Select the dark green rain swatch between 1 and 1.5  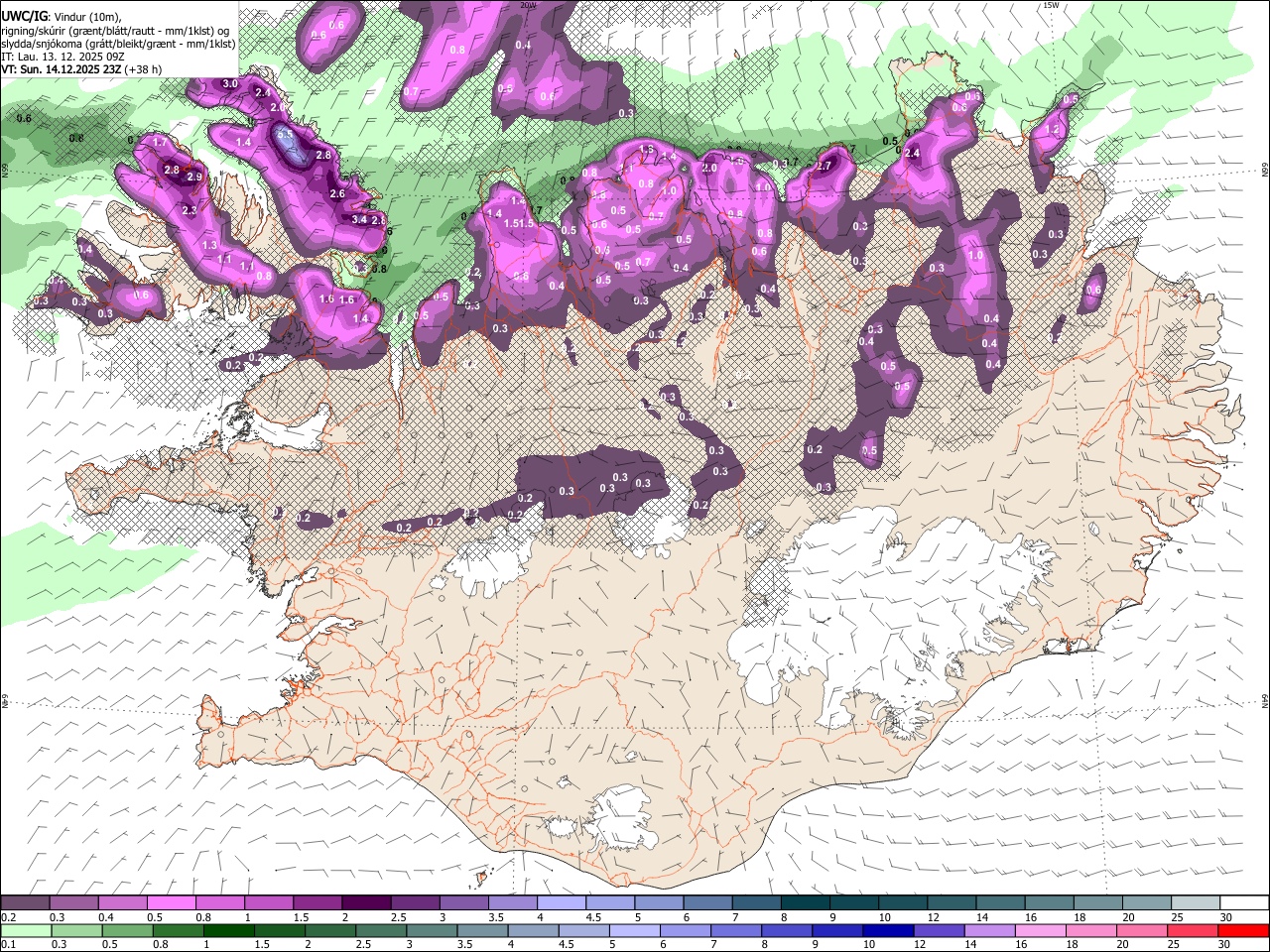229,930
